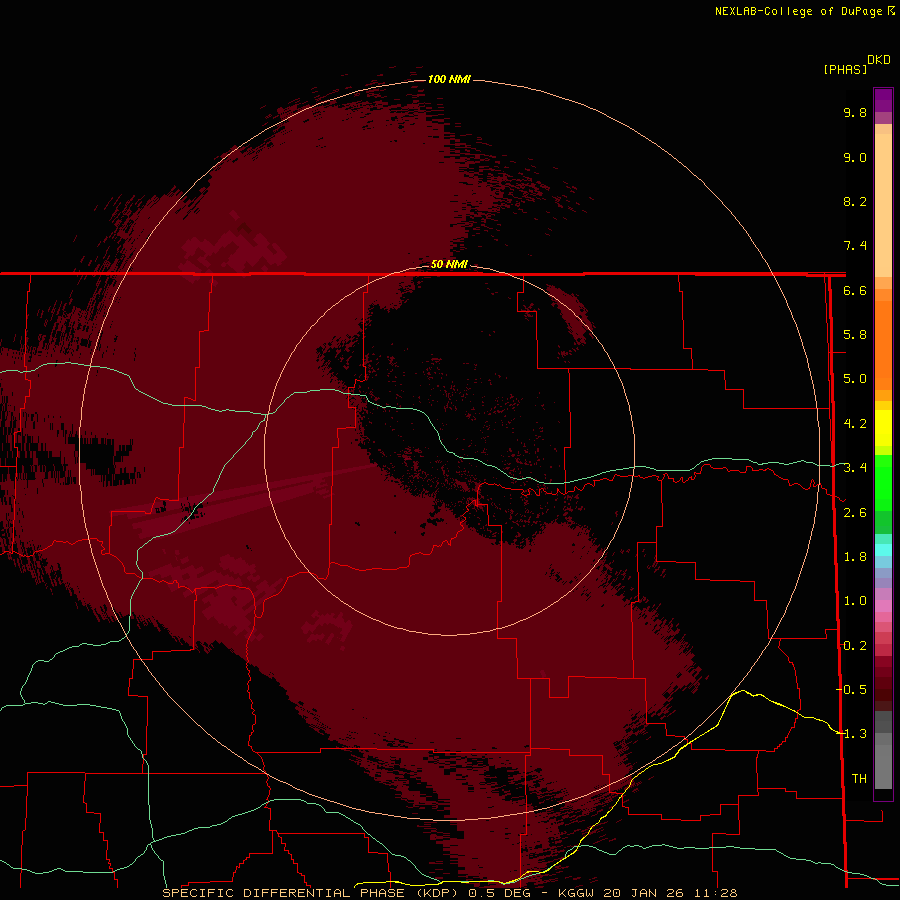Click the 2.6 value on the color scale

(855, 513)
